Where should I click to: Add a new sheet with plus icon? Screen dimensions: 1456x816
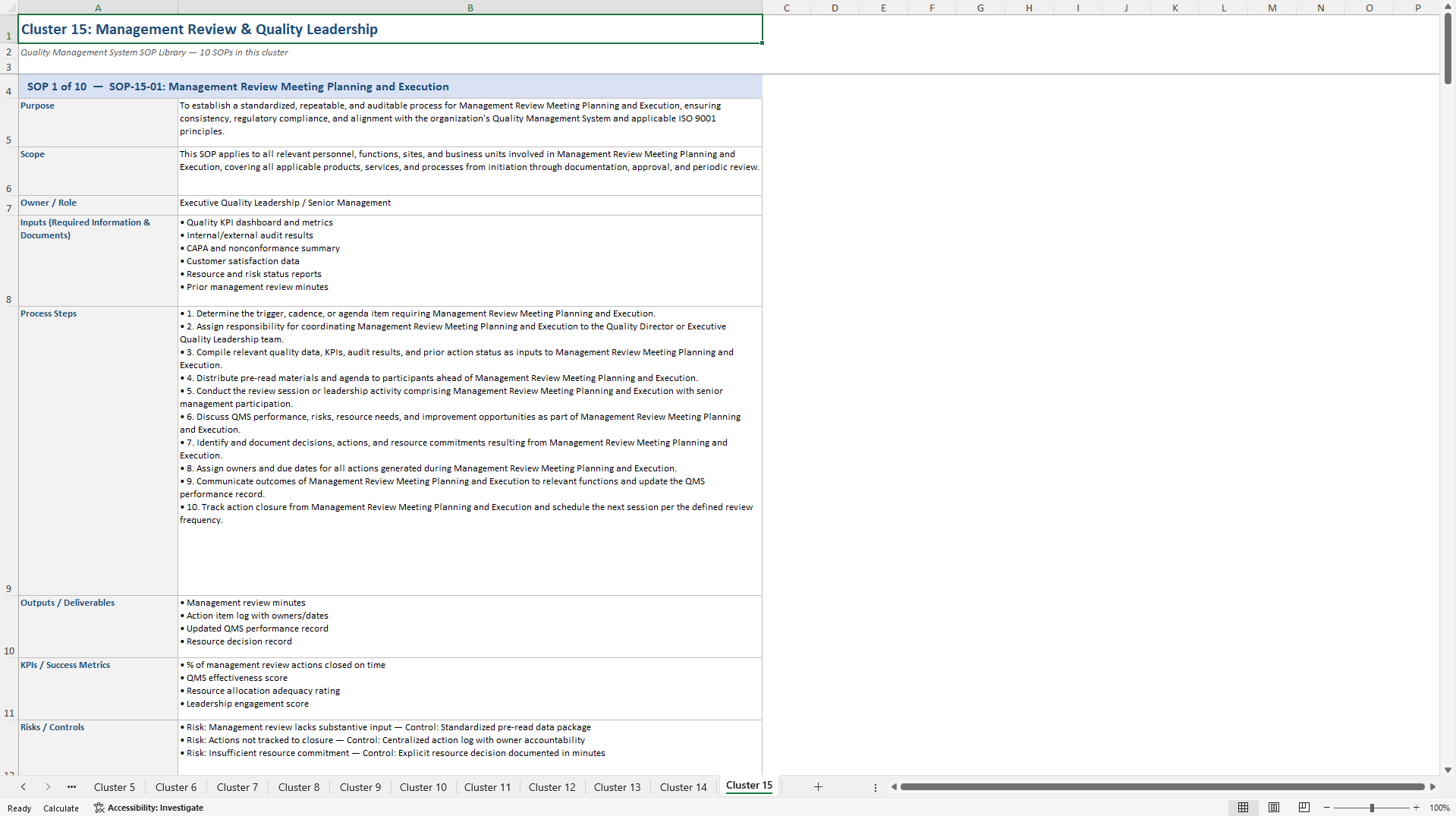[818, 787]
